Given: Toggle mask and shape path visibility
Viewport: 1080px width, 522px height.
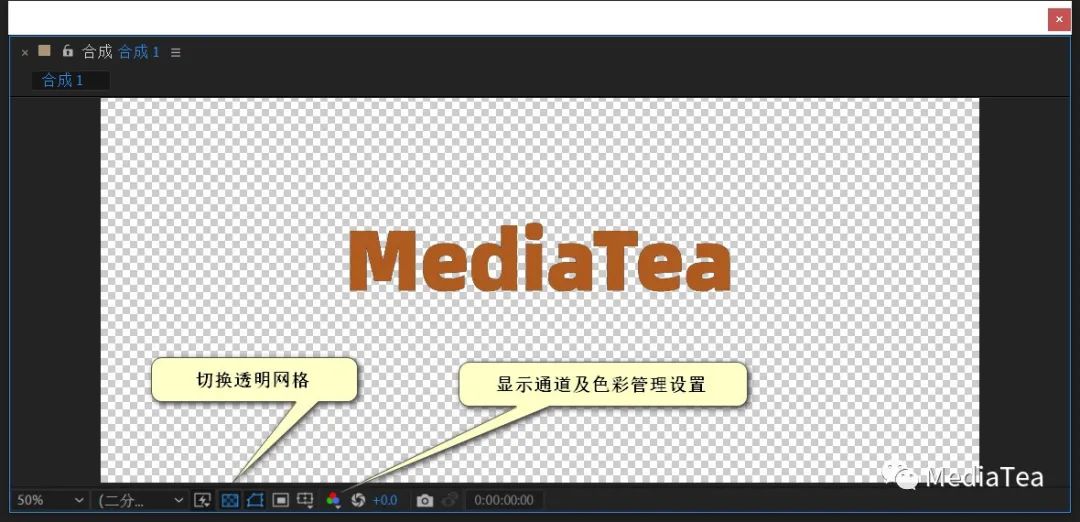Looking at the screenshot, I should [255, 500].
